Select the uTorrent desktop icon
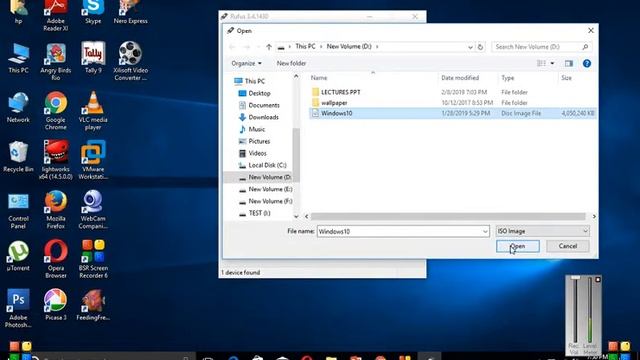 (18, 256)
